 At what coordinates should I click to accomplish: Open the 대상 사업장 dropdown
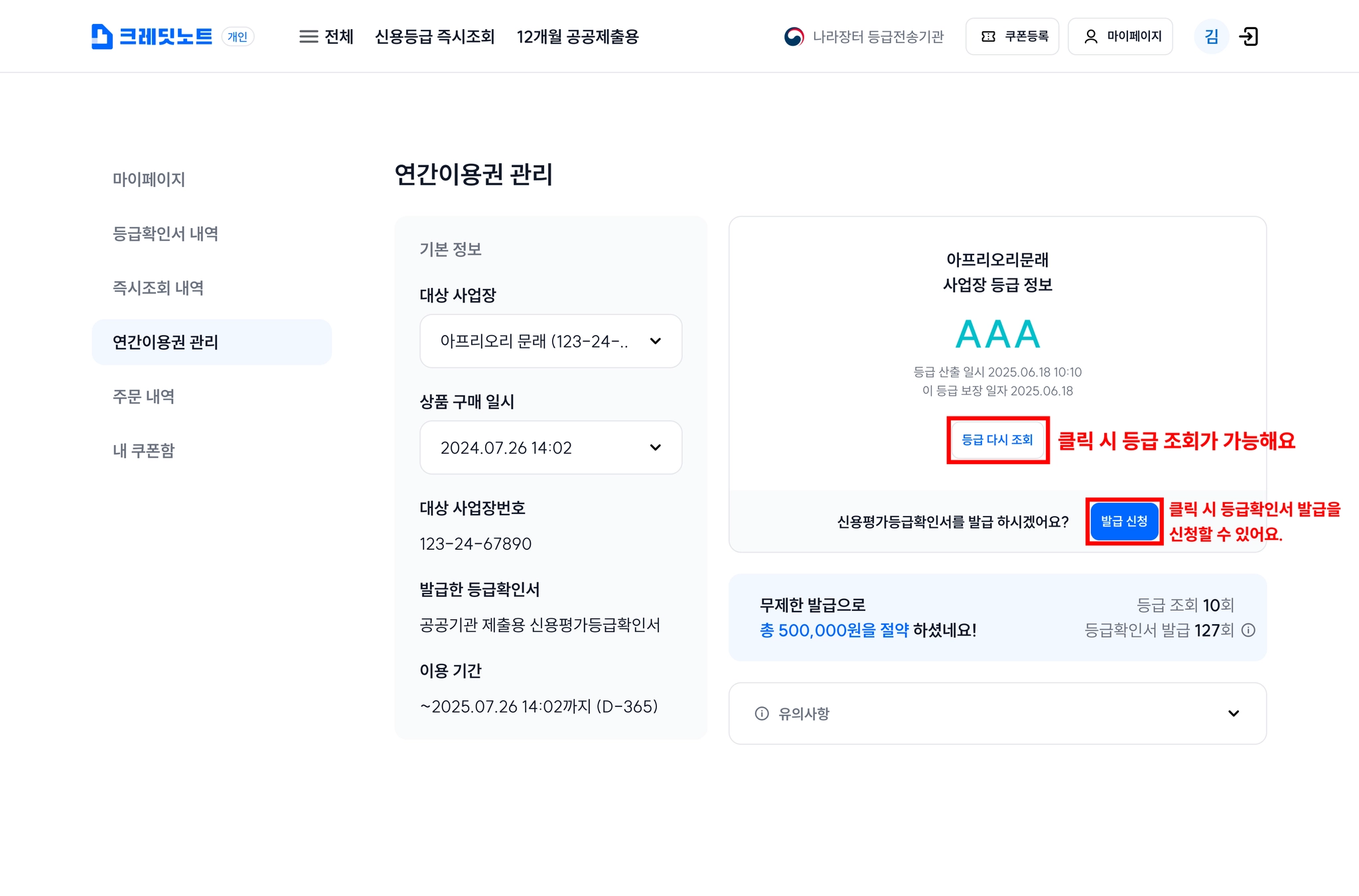tap(551, 341)
